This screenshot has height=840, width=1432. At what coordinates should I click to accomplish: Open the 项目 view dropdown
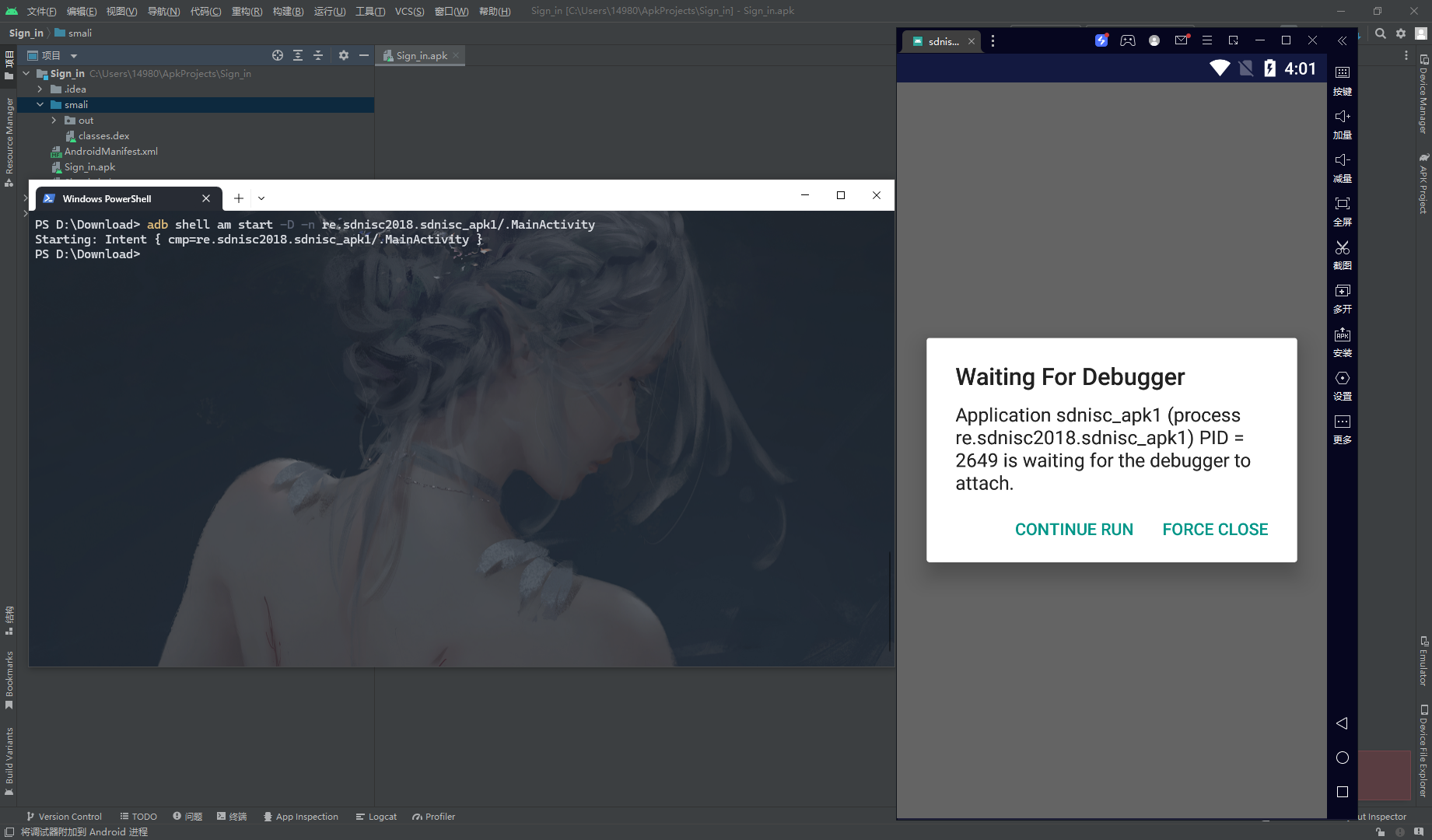pos(73,55)
